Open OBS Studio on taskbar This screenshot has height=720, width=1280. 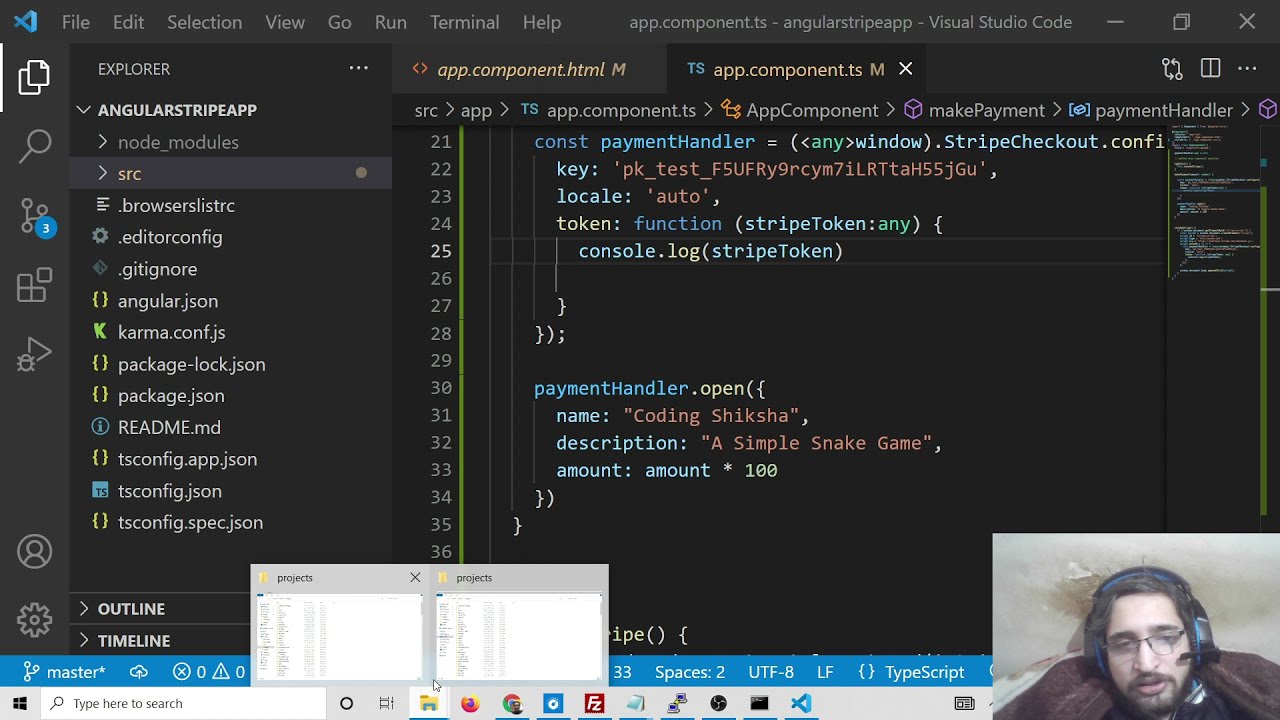point(718,703)
